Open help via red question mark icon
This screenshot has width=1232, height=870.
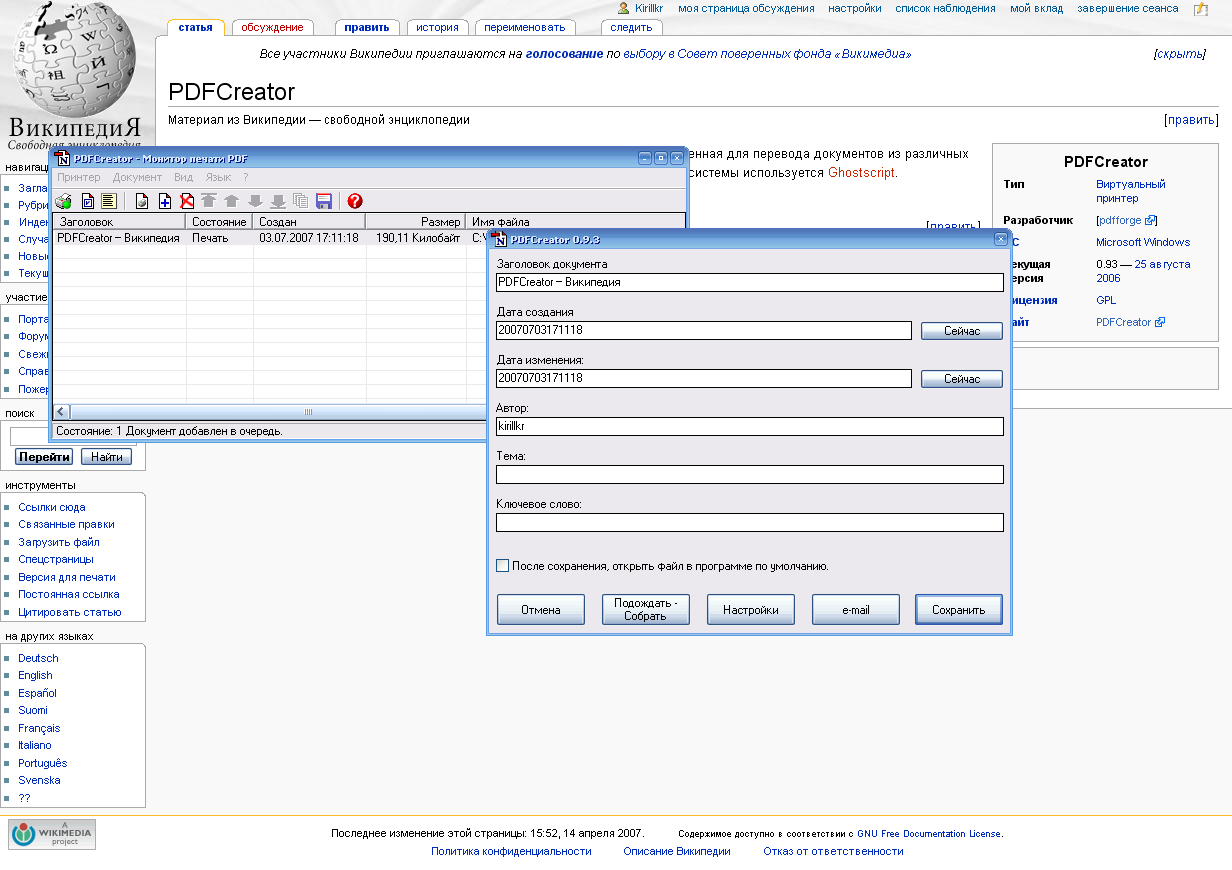click(355, 201)
